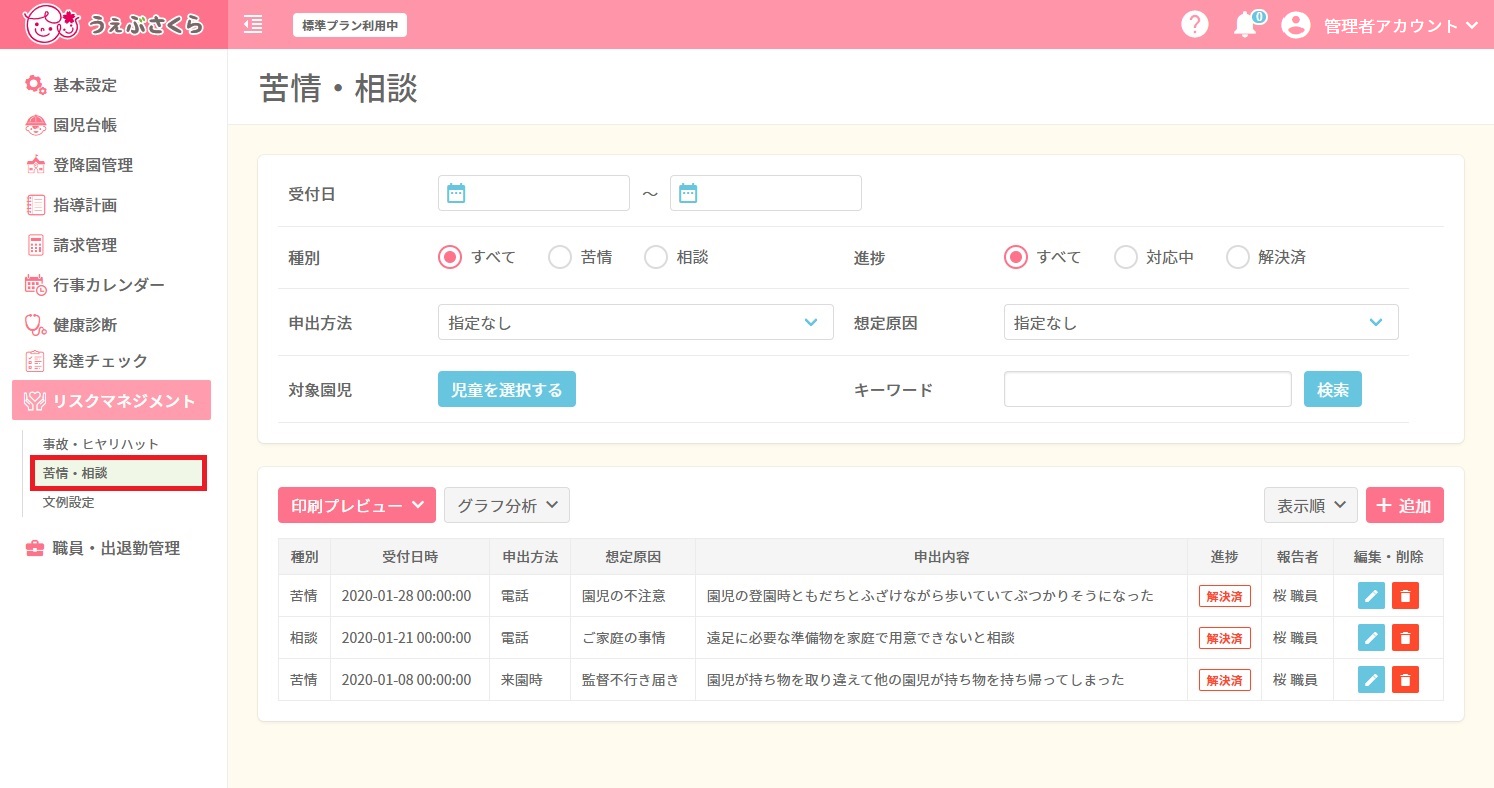Click the 職員・出退勤管理 briefcase icon
Image resolution: width=1494 pixels, height=788 pixels.
coord(35,548)
